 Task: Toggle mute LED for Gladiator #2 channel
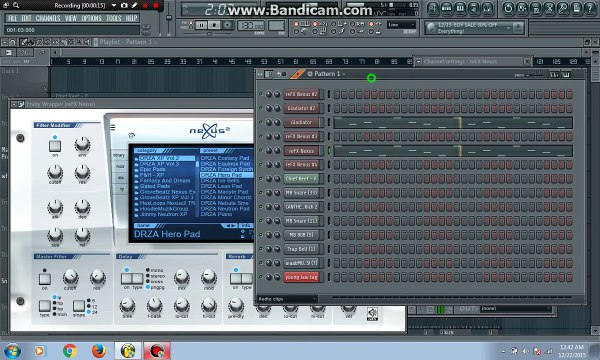261,108
